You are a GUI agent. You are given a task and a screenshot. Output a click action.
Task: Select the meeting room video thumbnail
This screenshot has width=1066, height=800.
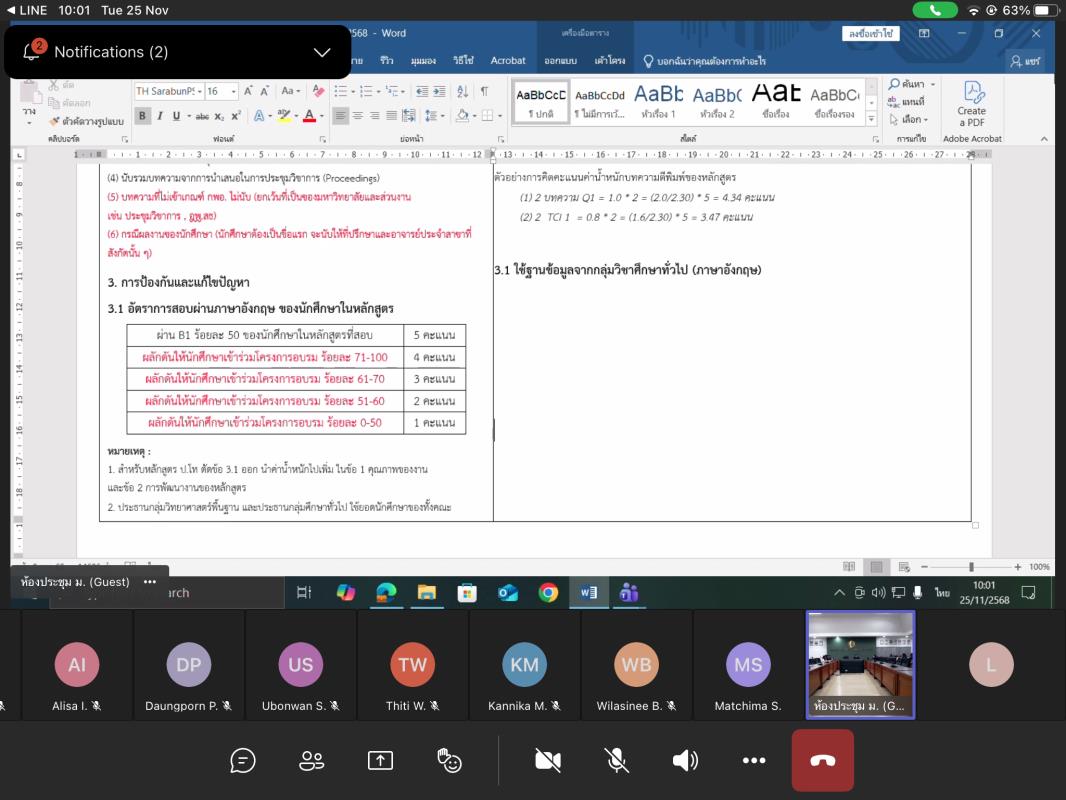[860, 664]
